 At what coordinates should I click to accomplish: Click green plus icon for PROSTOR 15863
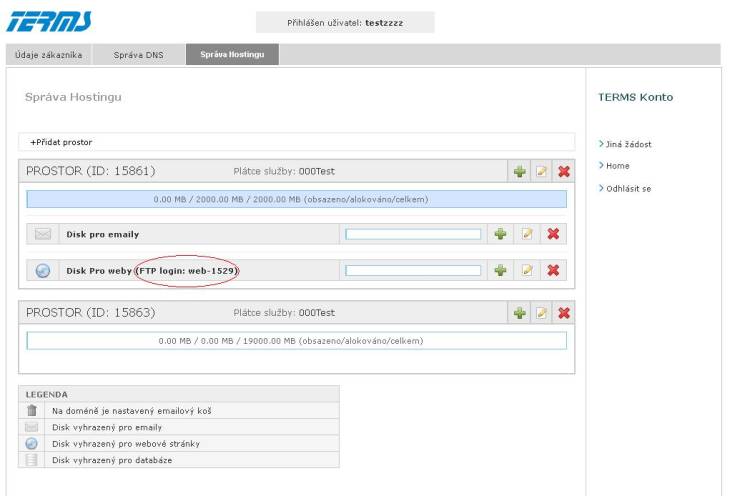[520, 313]
